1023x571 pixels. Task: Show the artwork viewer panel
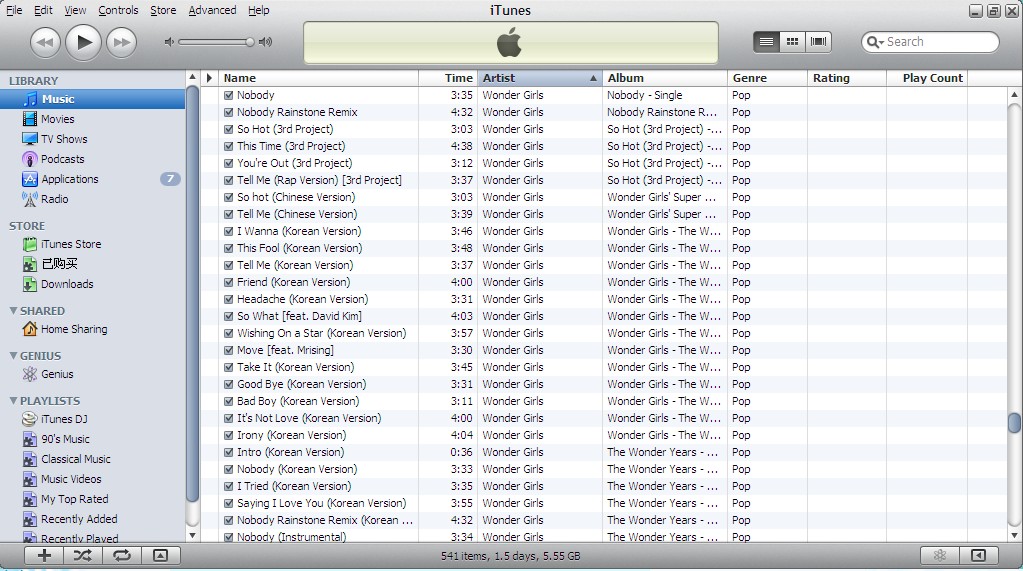(x=160, y=555)
